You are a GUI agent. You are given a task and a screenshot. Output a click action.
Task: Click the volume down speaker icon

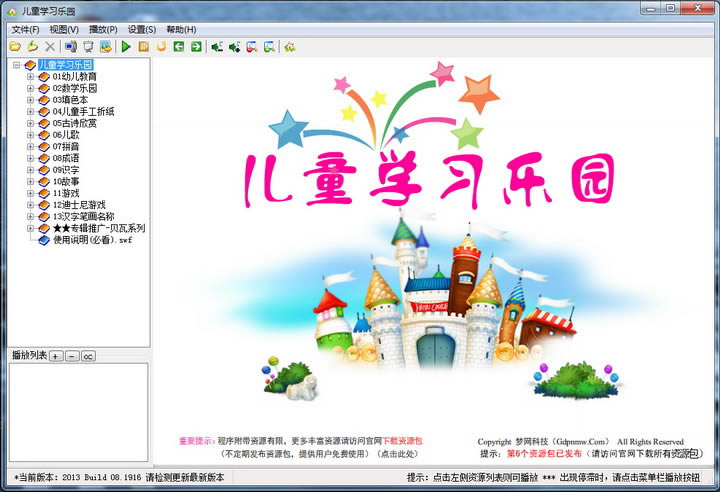(x=217, y=46)
